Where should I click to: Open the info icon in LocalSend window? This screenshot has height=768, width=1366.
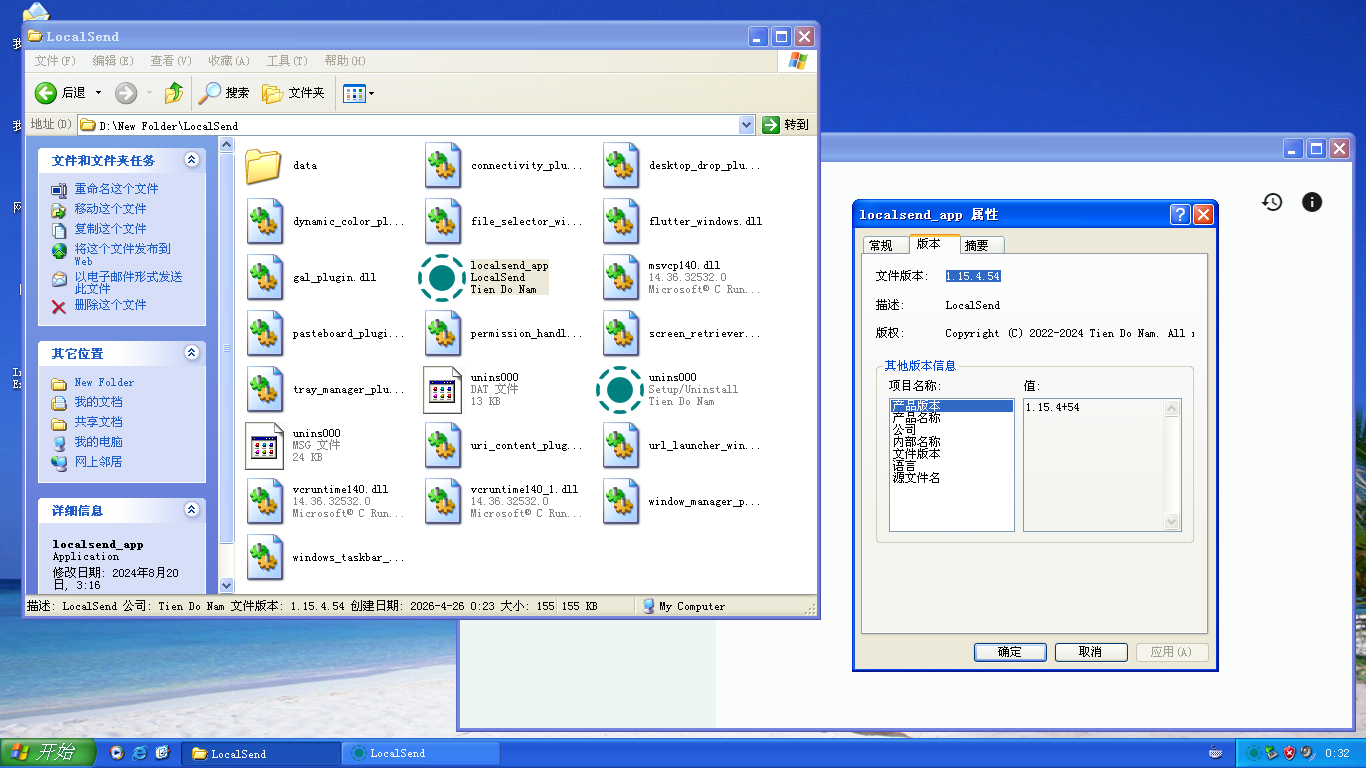(1312, 202)
